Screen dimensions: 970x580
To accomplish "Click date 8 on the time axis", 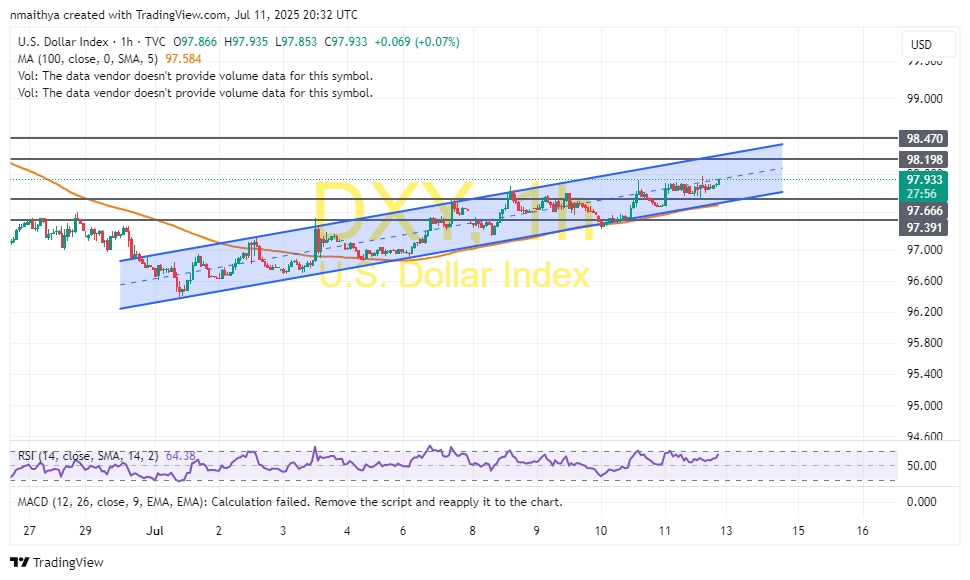I will (473, 531).
